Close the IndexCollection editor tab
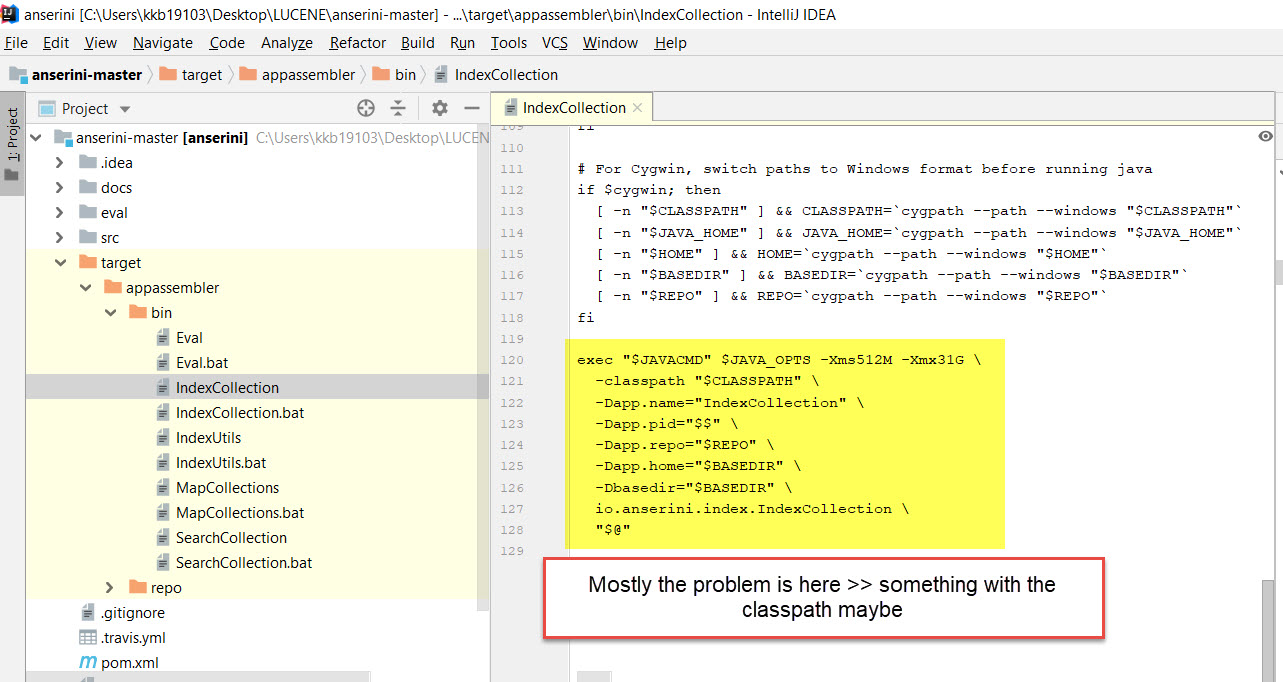1283x682 pixels. 639,108
